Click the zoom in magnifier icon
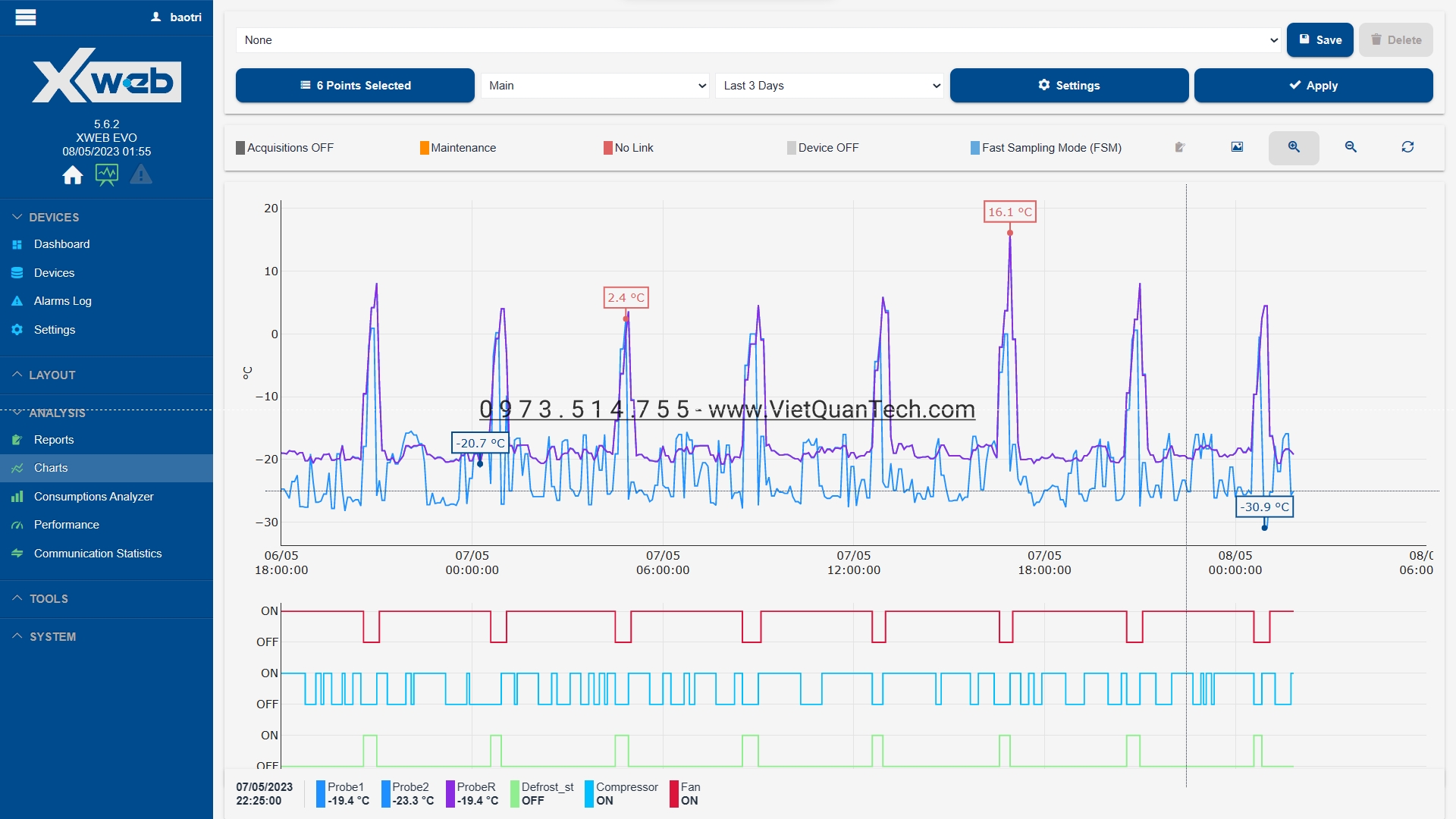 (x=1294, y=147)
